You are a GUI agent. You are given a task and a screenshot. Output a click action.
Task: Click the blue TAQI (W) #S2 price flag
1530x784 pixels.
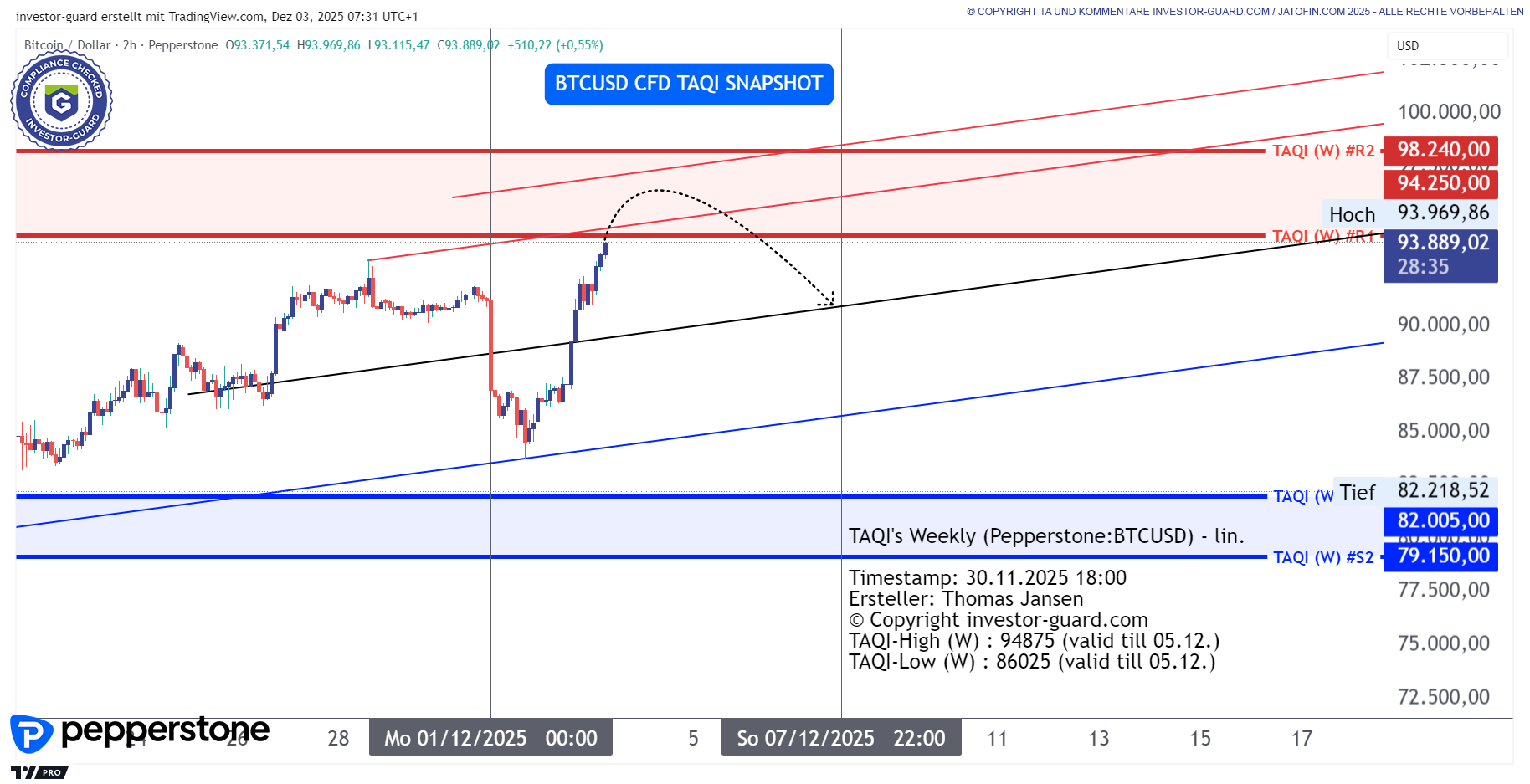click(x=1441, y=556)
